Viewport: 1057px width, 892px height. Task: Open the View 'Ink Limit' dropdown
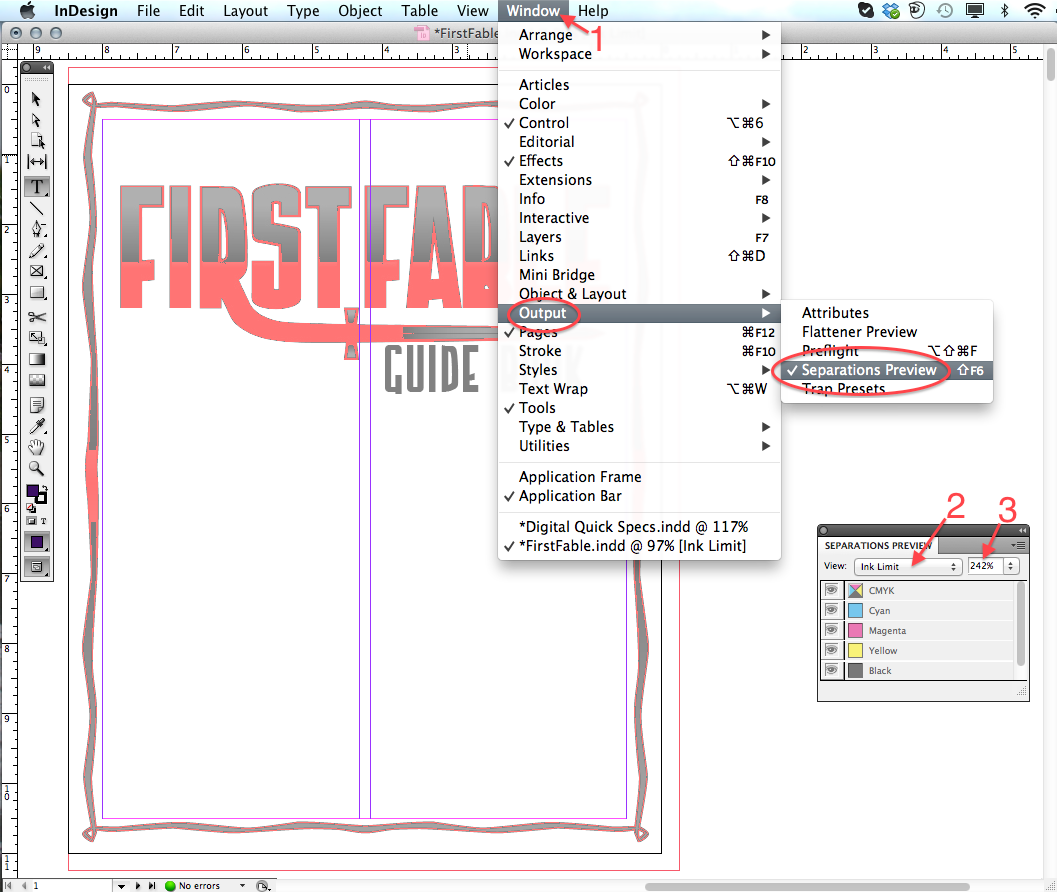pos(909,566)
